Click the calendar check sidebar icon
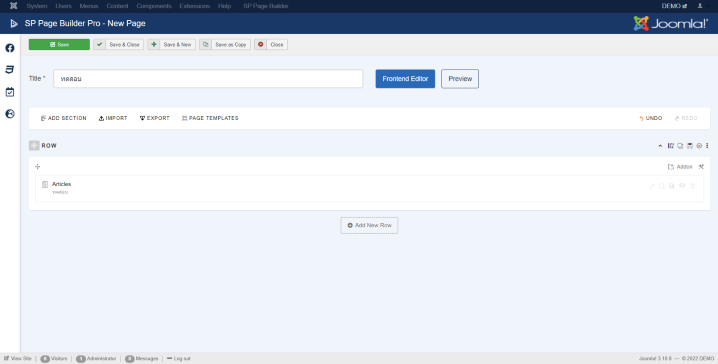 tap(10, 92)
